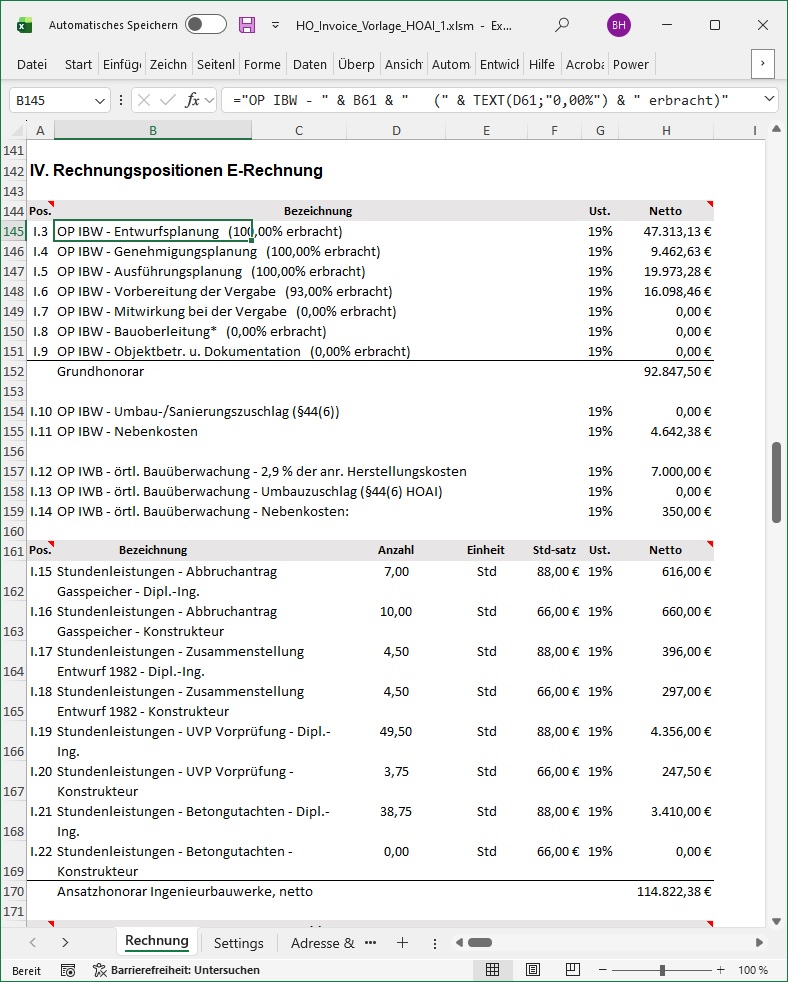Screen dimensions: 788x982
Task: Switch to the Daten ribbon tab
Action: pos(309,65)
